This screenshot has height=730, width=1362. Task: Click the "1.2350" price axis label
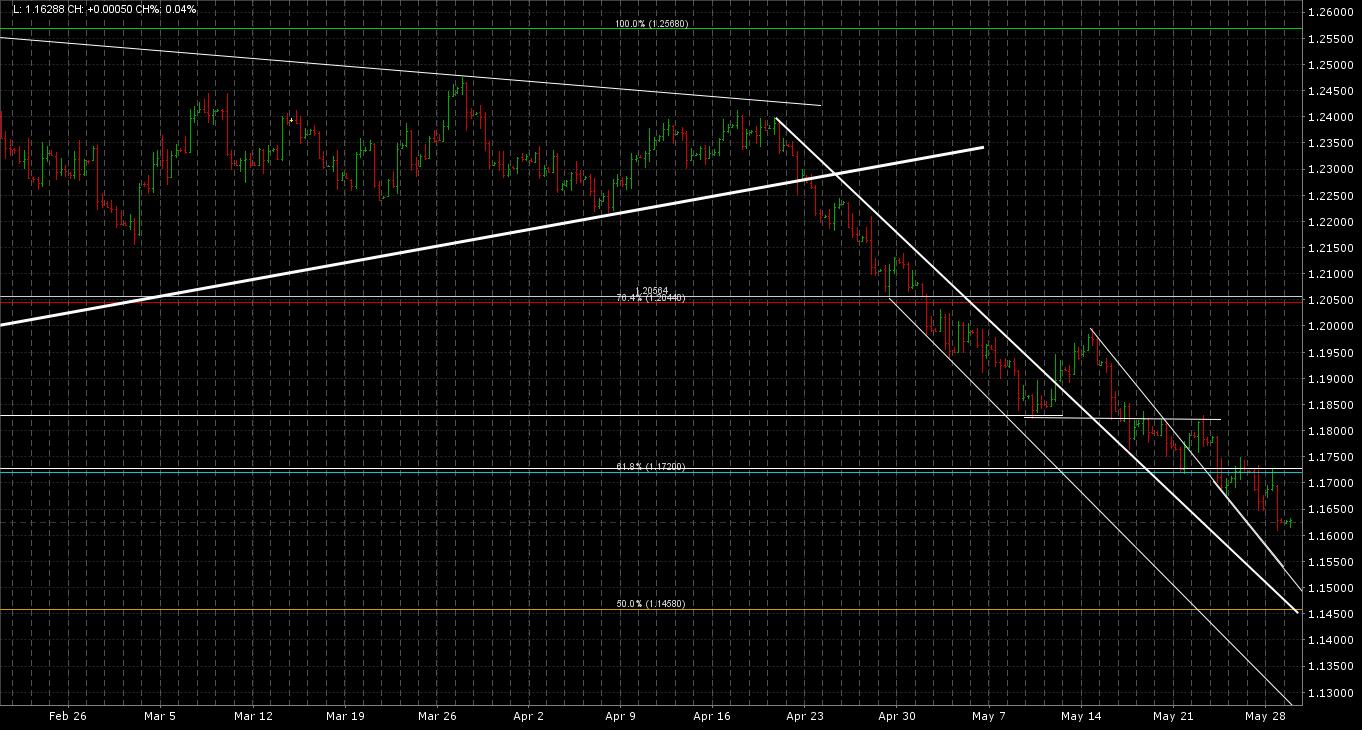1329,144
